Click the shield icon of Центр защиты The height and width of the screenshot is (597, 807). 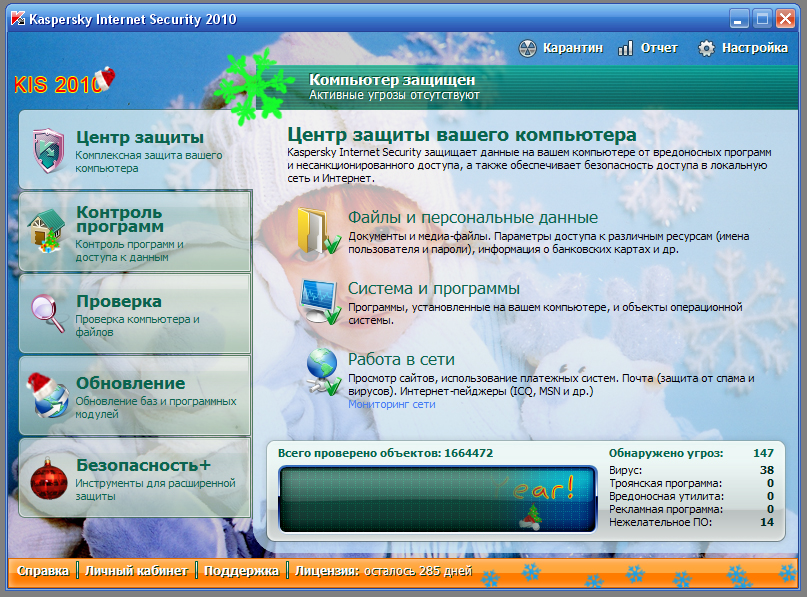(x=49, y=150)
